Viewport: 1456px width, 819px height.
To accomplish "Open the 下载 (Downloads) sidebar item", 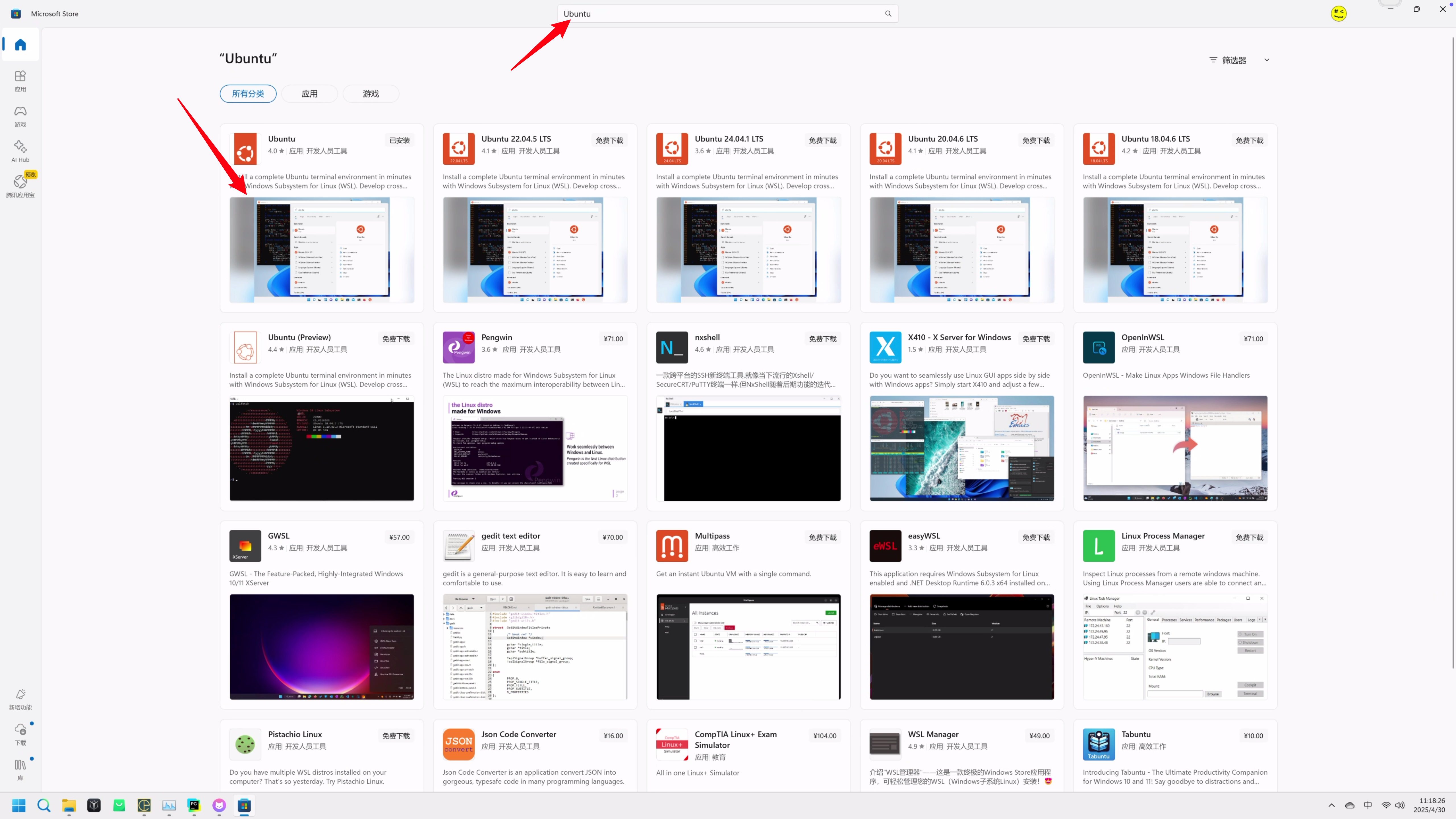I will pos(20,734).
